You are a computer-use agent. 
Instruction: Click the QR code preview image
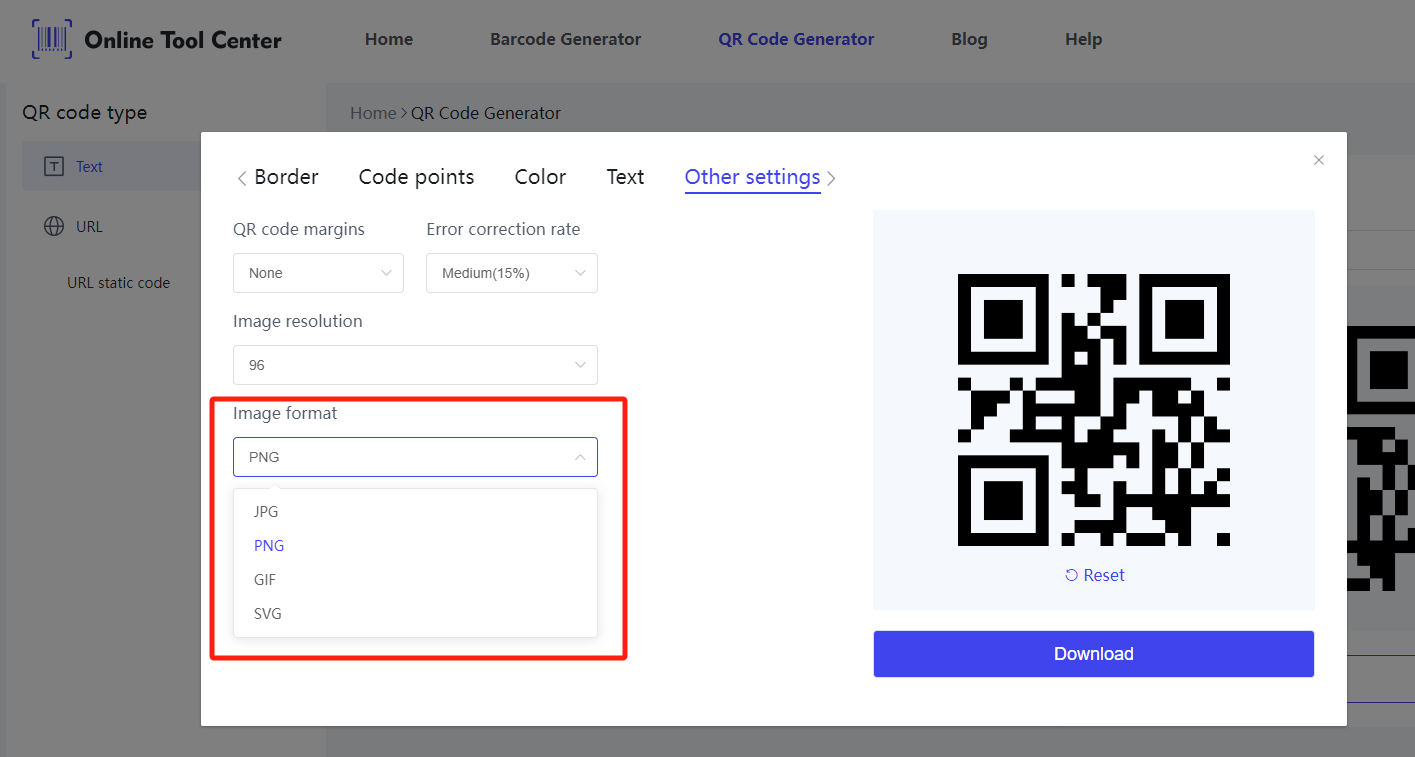1094,410
